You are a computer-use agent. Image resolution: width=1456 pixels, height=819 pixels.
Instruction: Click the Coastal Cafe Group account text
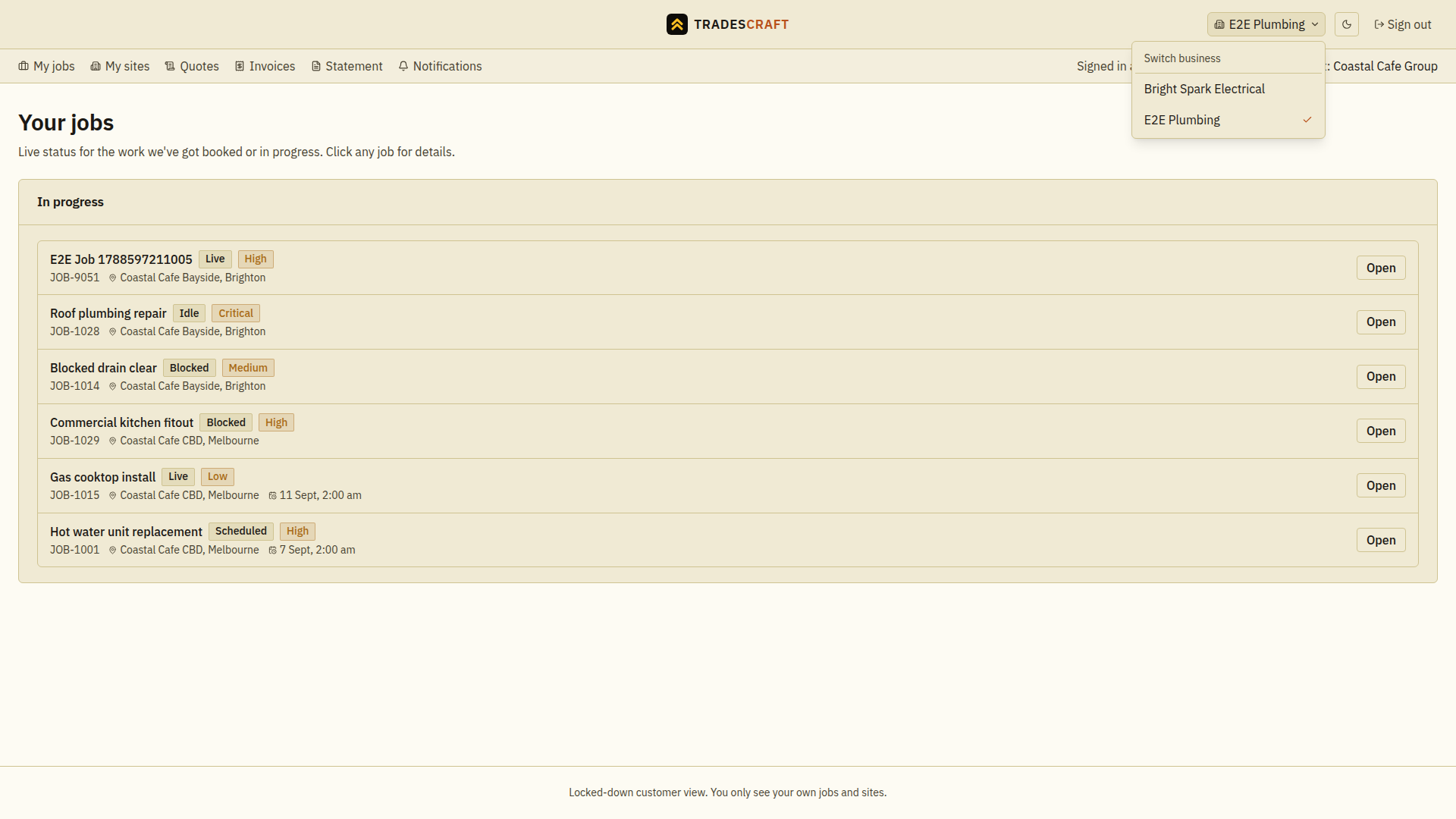[x=1385, y=66]
